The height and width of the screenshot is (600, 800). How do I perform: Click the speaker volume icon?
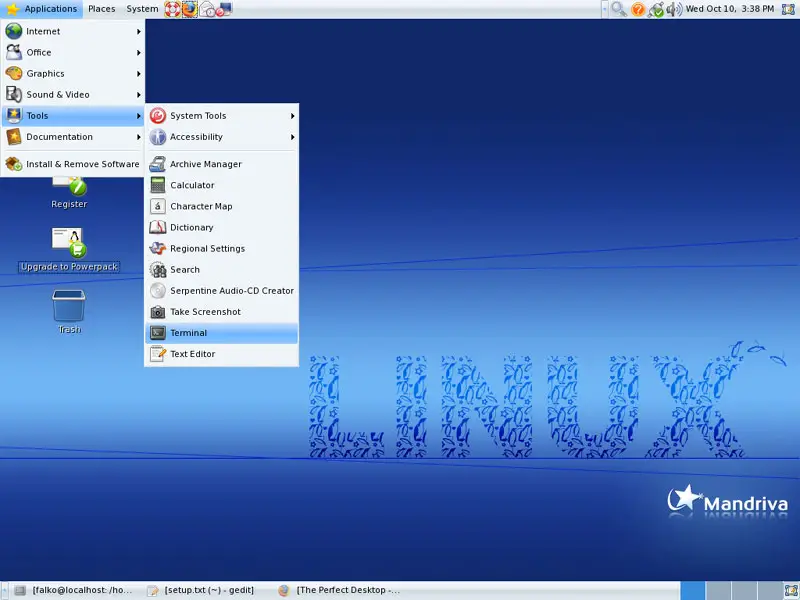(x=674, y=9)
